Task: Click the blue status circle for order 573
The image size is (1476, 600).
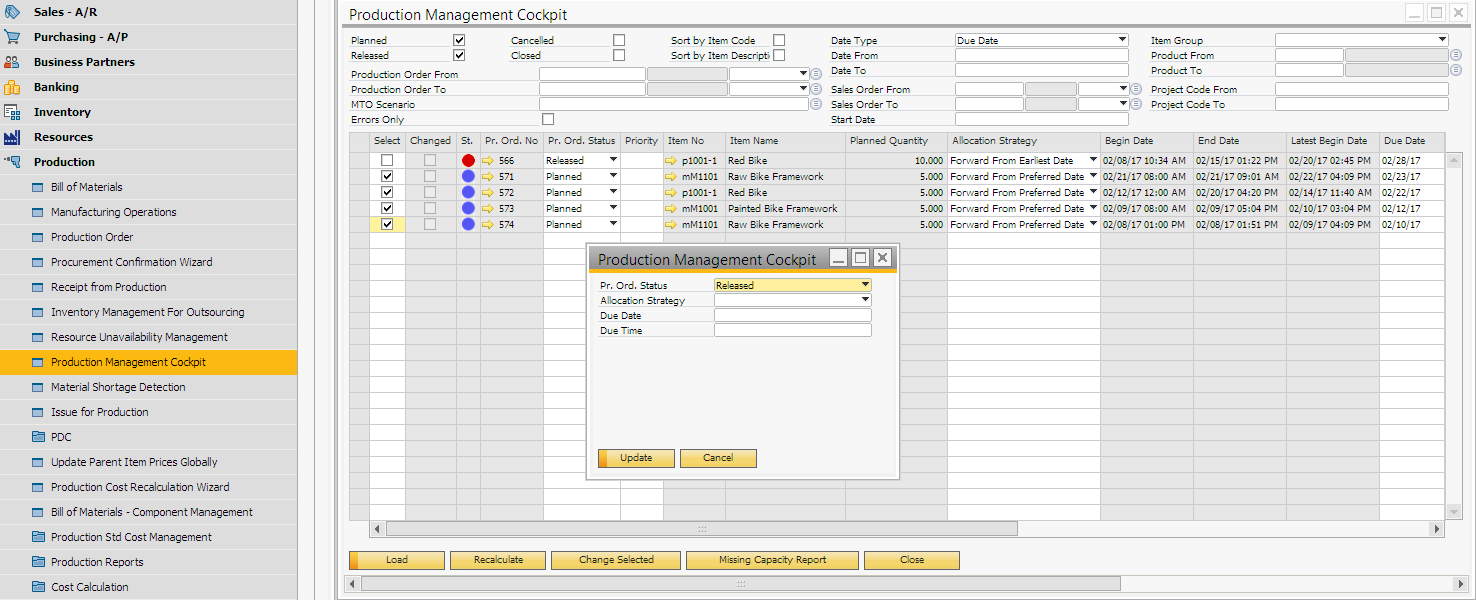Action: [468, 209]
